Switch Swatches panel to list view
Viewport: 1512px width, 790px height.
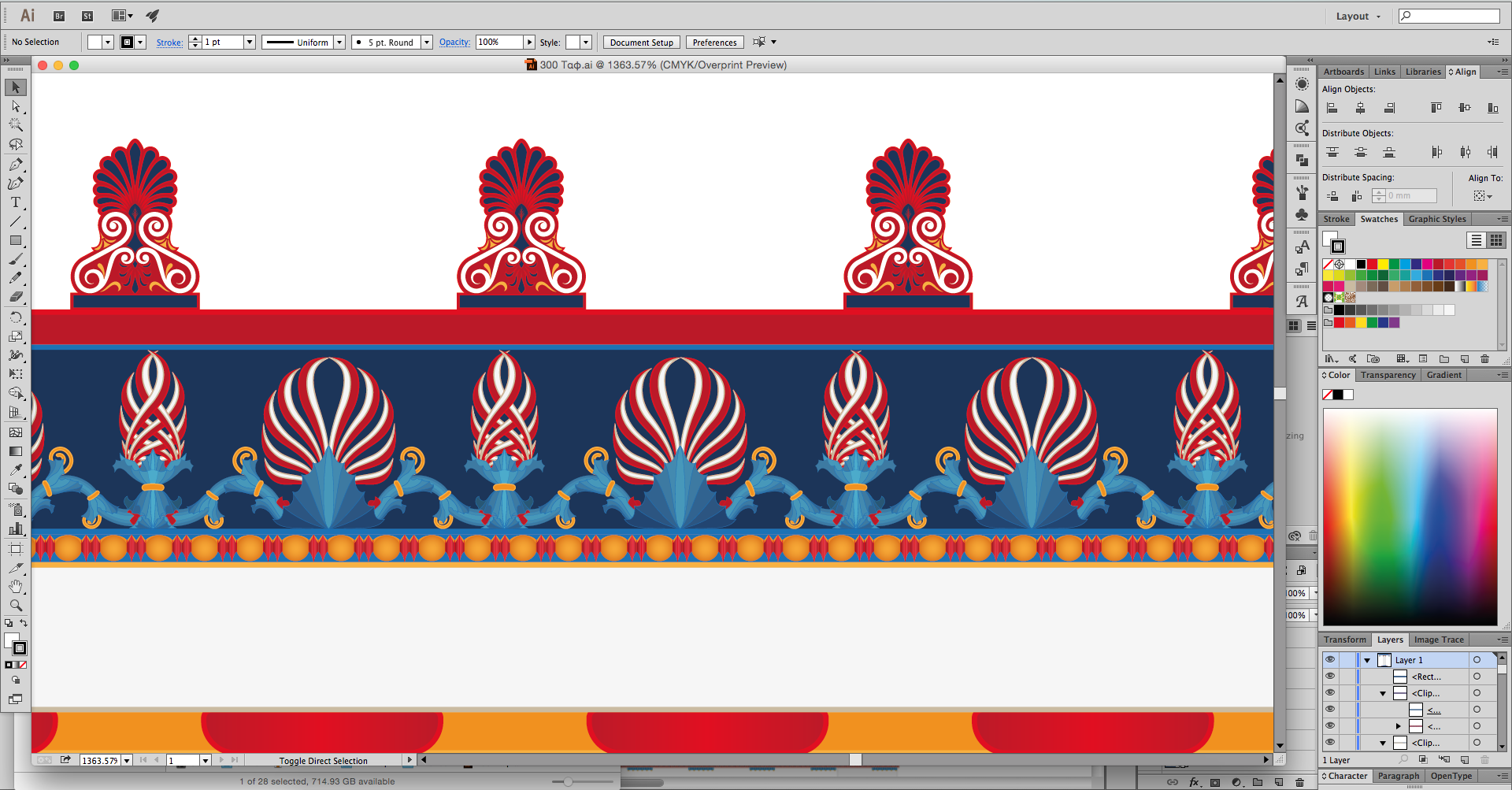click(1476, 240)
